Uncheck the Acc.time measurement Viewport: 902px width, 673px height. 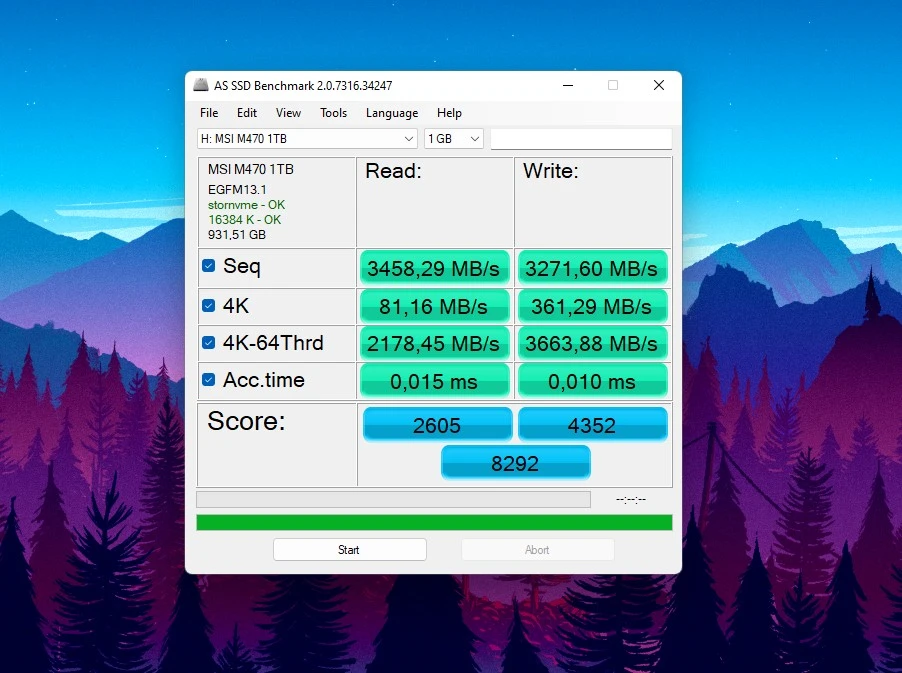click(209, 380)
